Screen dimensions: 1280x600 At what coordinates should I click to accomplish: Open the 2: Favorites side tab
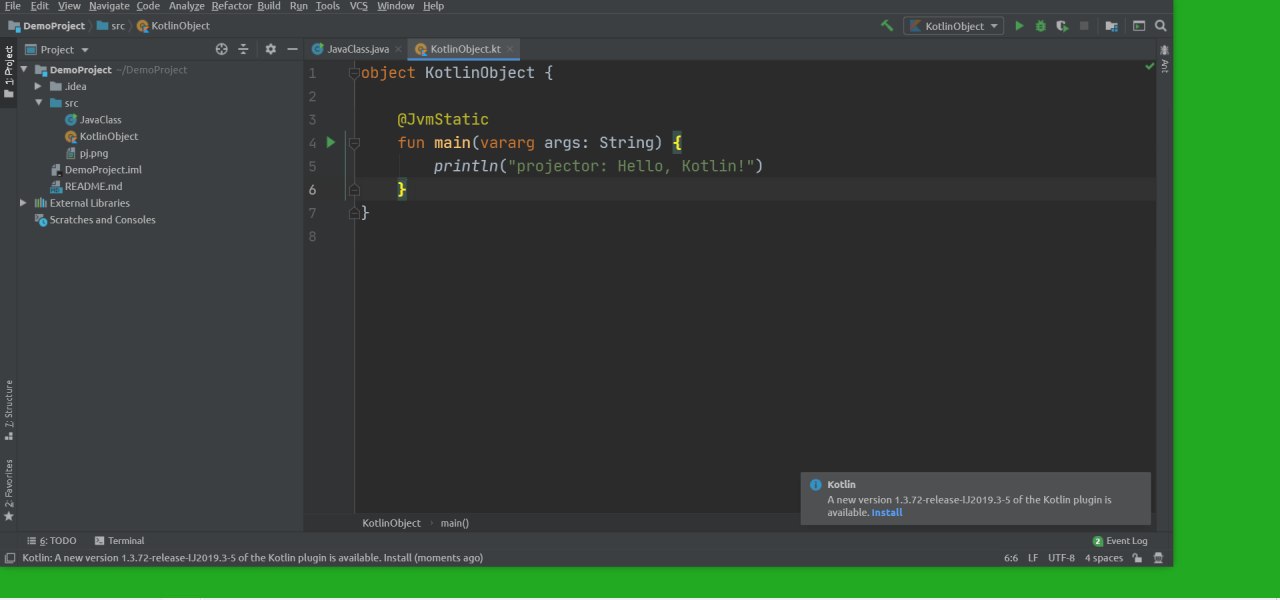point(8,490)
